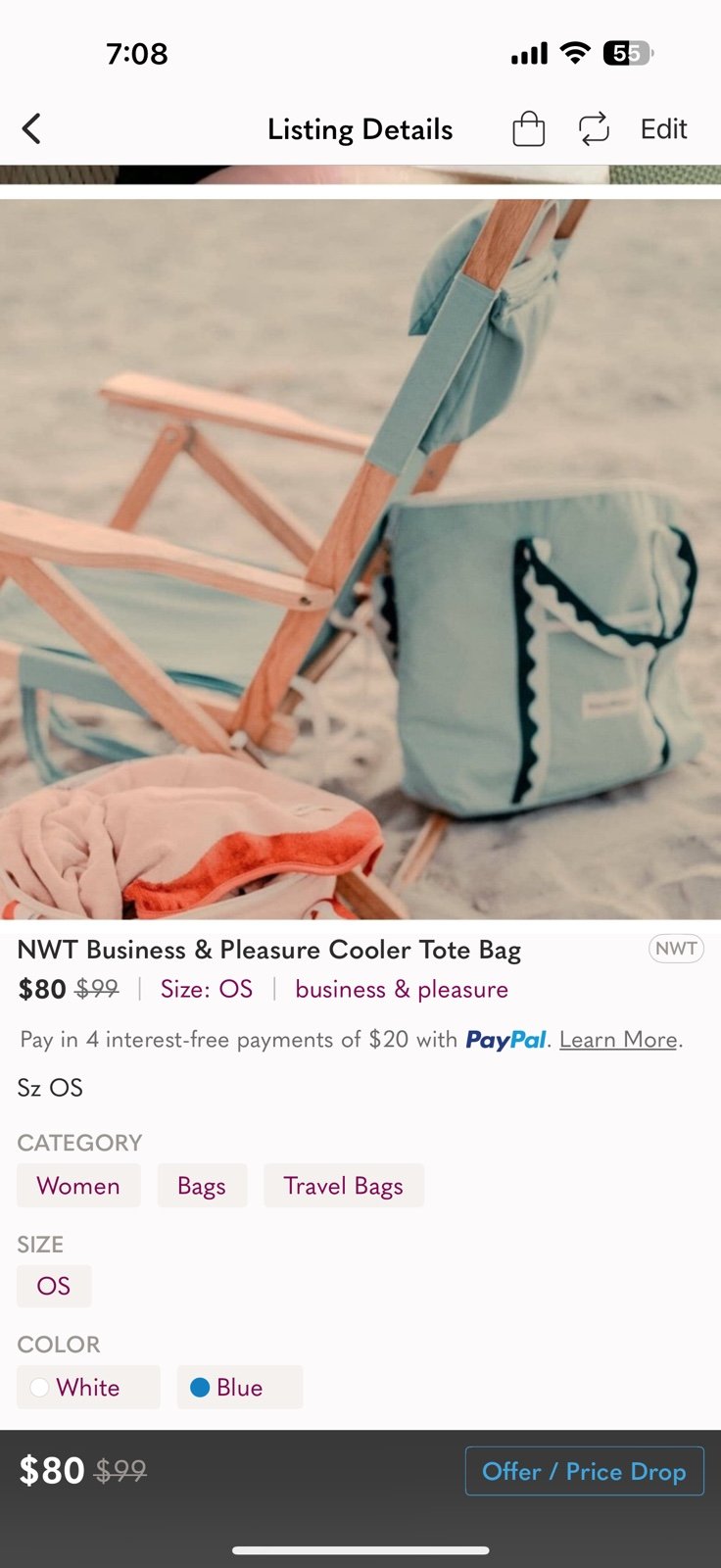Tap the NWT condition badge
This screenshot has height=1568, width=721.
click(x=676, y=949)
